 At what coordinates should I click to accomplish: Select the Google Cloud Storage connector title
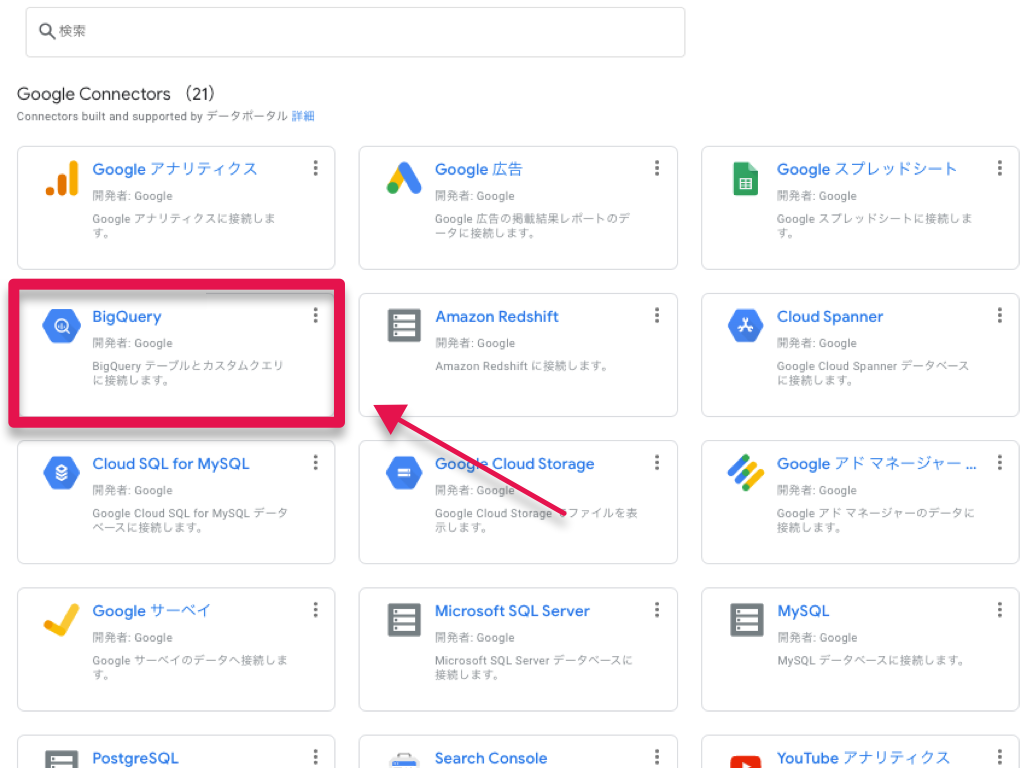(x=514, y=464)
